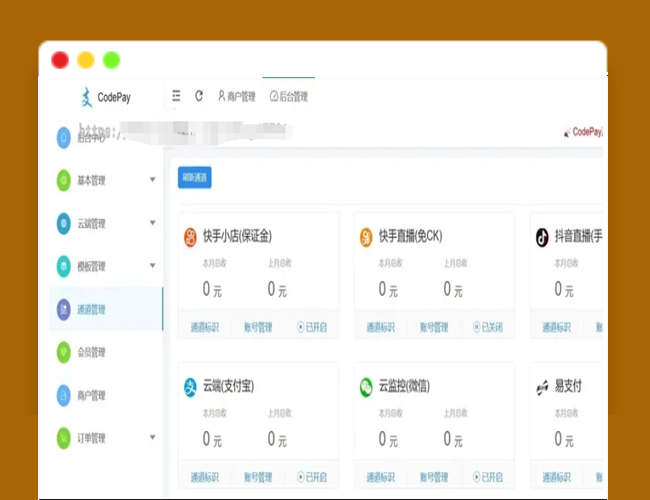
Task: Open 会员管理 in the sidebar
Action: pyautogui.click(x=91, y=352)
